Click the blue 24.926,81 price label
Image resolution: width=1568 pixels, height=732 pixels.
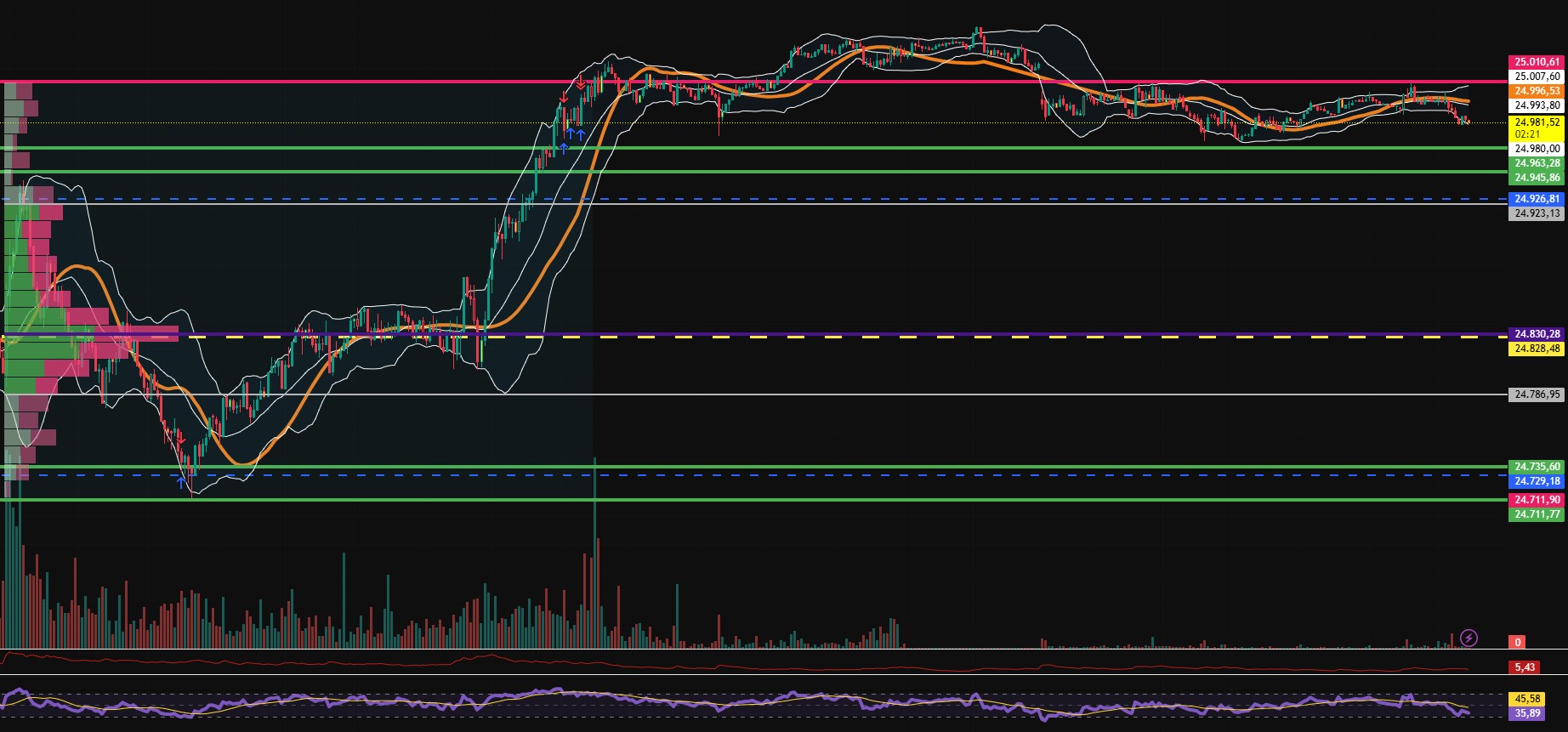point(1537,199)
